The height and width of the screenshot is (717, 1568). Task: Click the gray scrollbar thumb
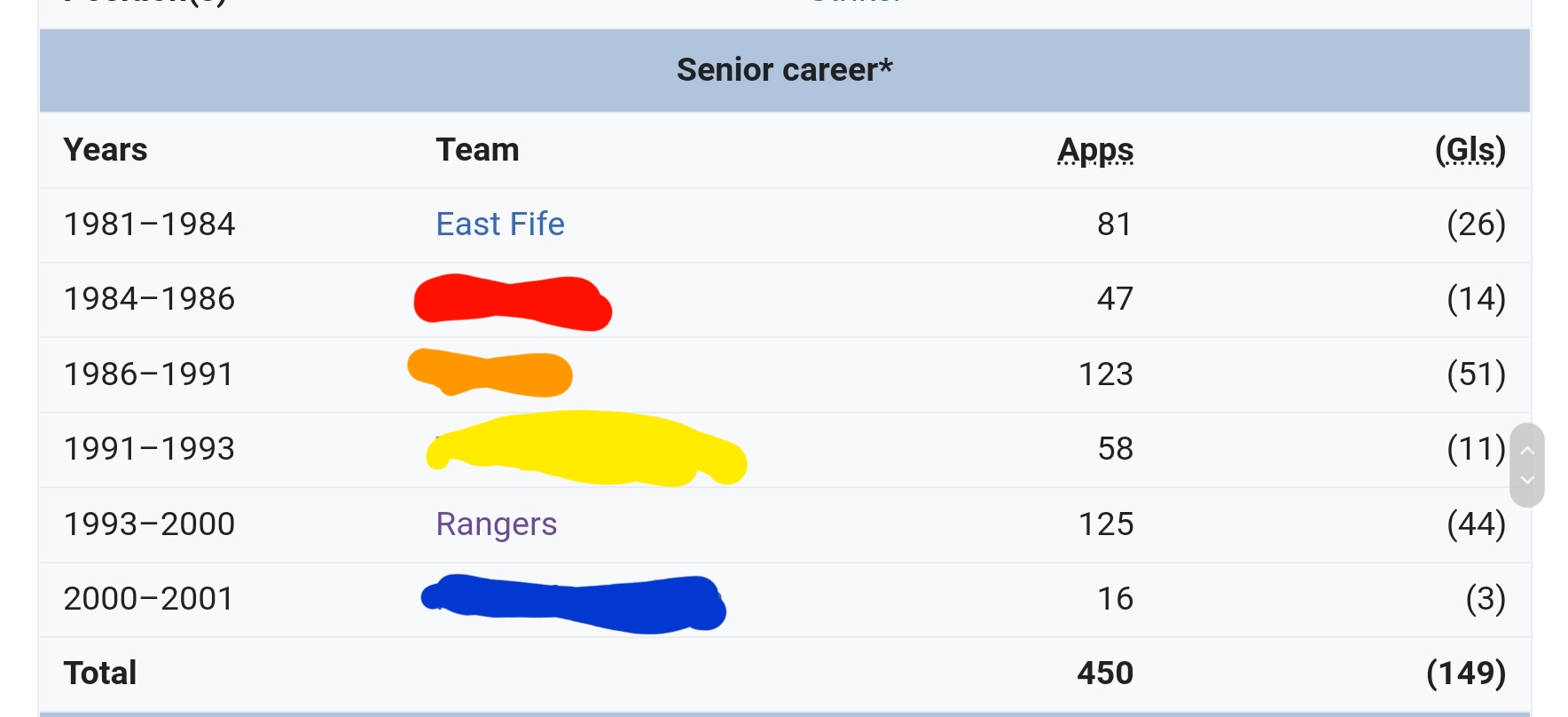point(1527,465)
